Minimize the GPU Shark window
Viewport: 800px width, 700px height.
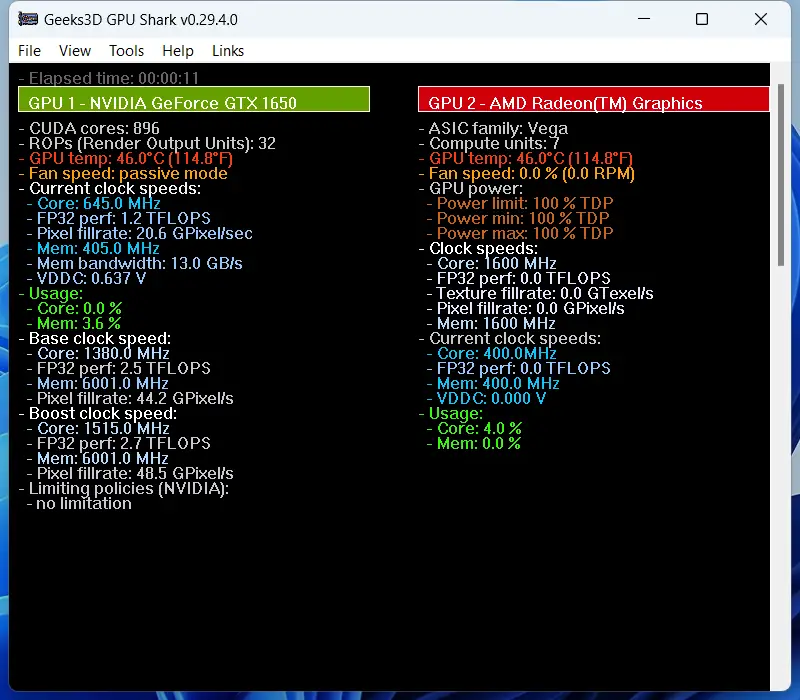(x=644, y=19)
